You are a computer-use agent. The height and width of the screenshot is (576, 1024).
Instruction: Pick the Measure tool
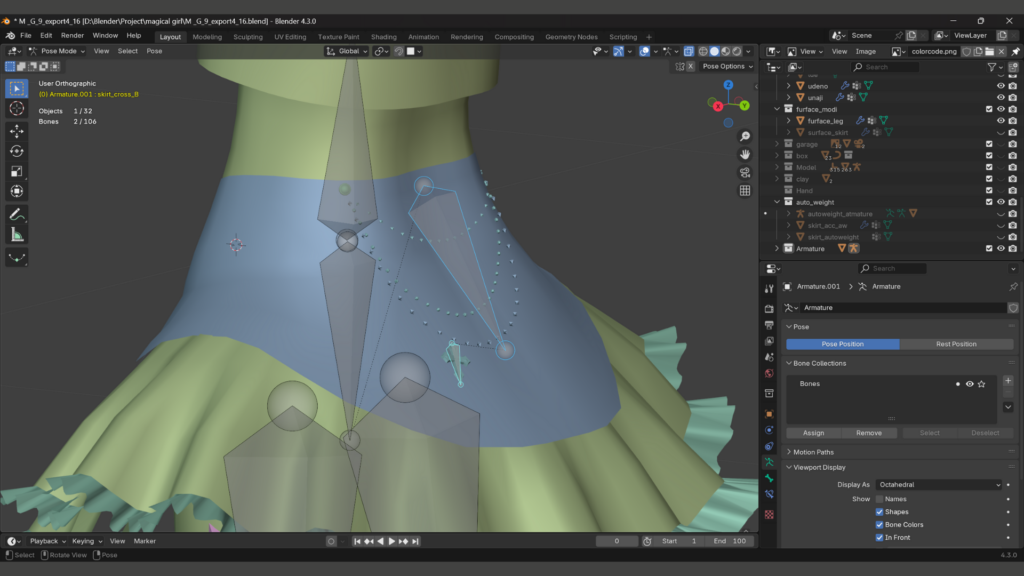pos(17,235)
